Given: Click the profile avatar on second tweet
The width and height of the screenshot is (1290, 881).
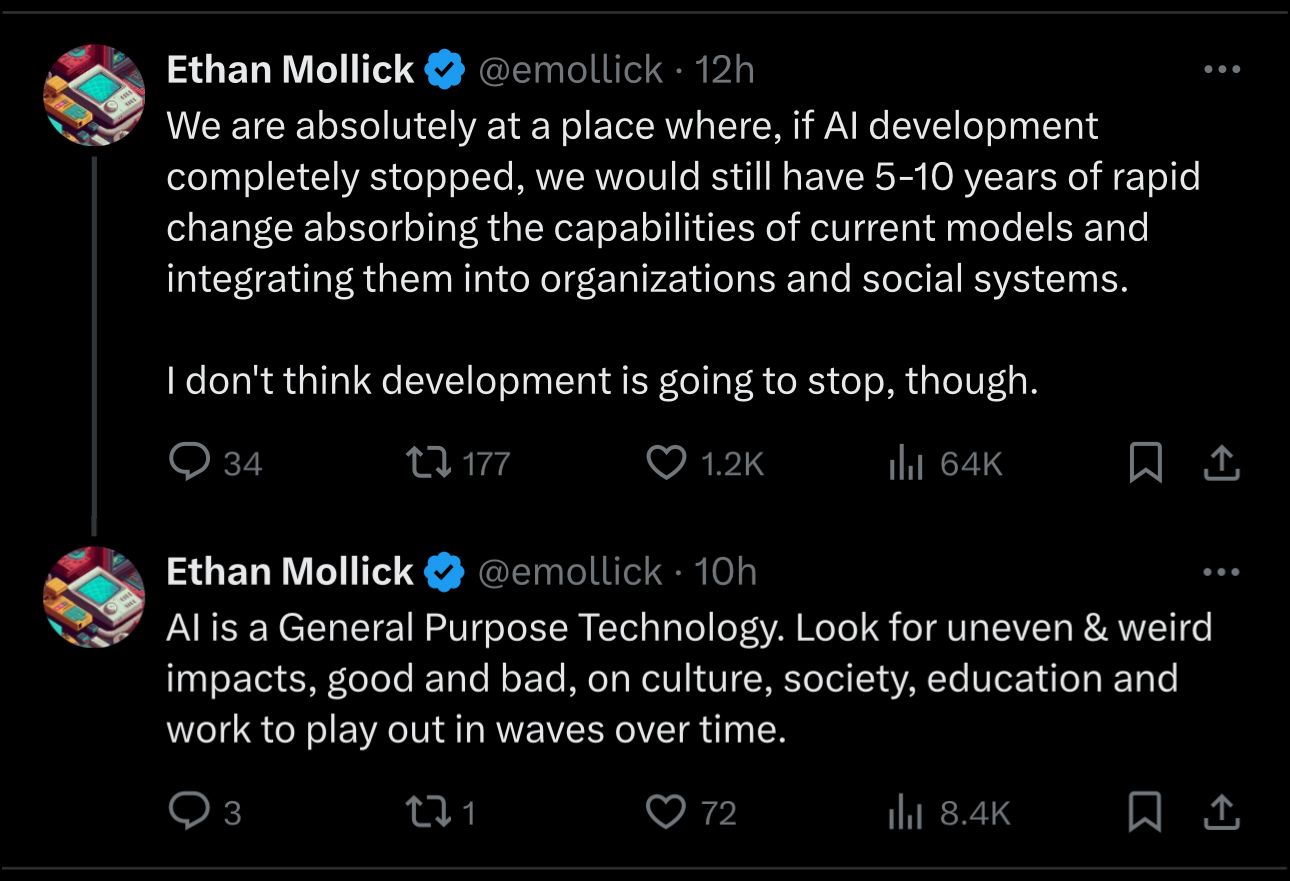Looking at the screenshot, I should point(94,597).
